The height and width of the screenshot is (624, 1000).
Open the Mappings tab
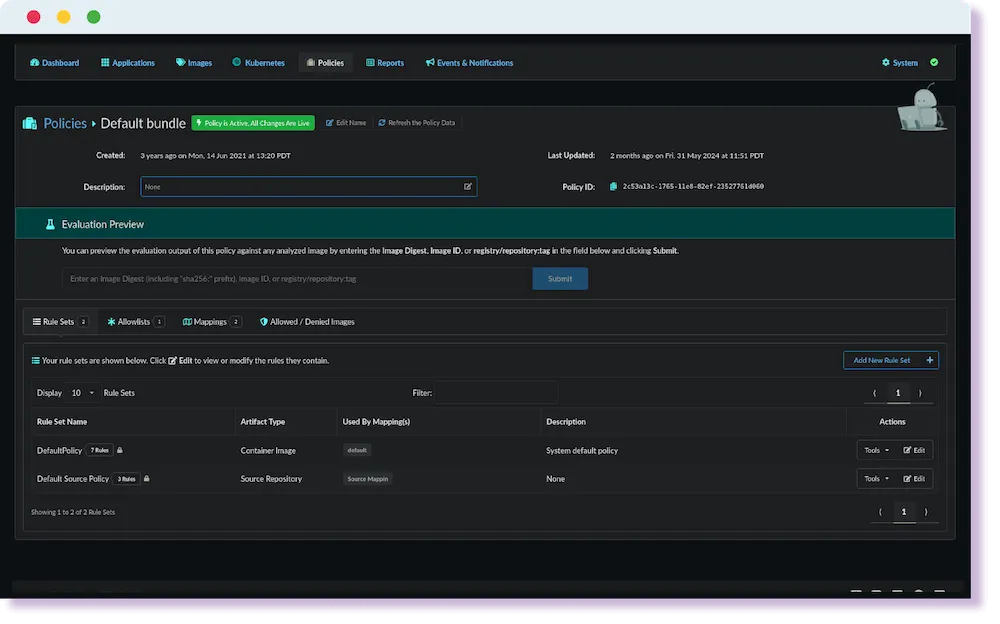coord(210,322)
